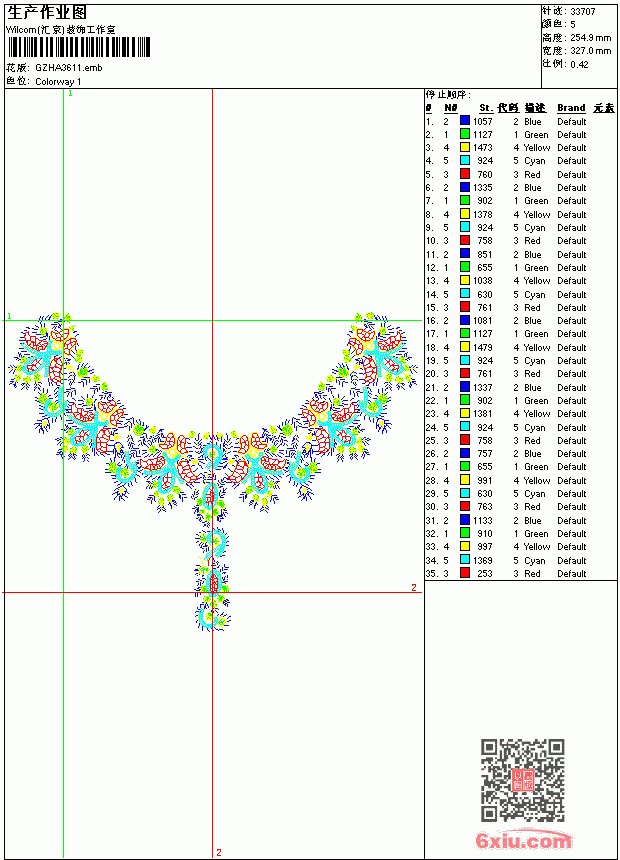Open the 6xiu.com watermark link
The height and width of the screenshot is (860, 620).
pos(523,840)
